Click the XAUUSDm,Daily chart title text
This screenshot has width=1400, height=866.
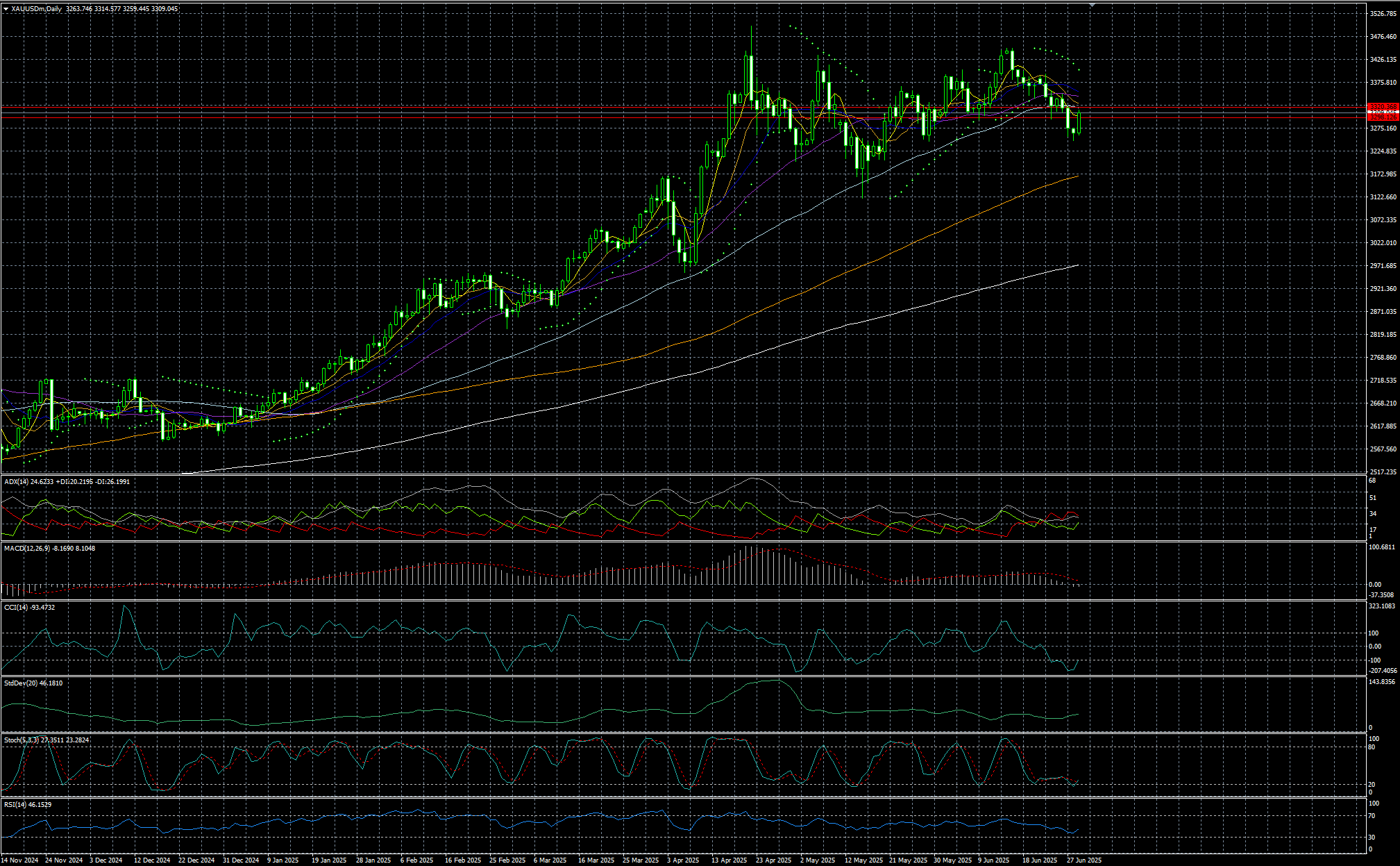point(36,9)
